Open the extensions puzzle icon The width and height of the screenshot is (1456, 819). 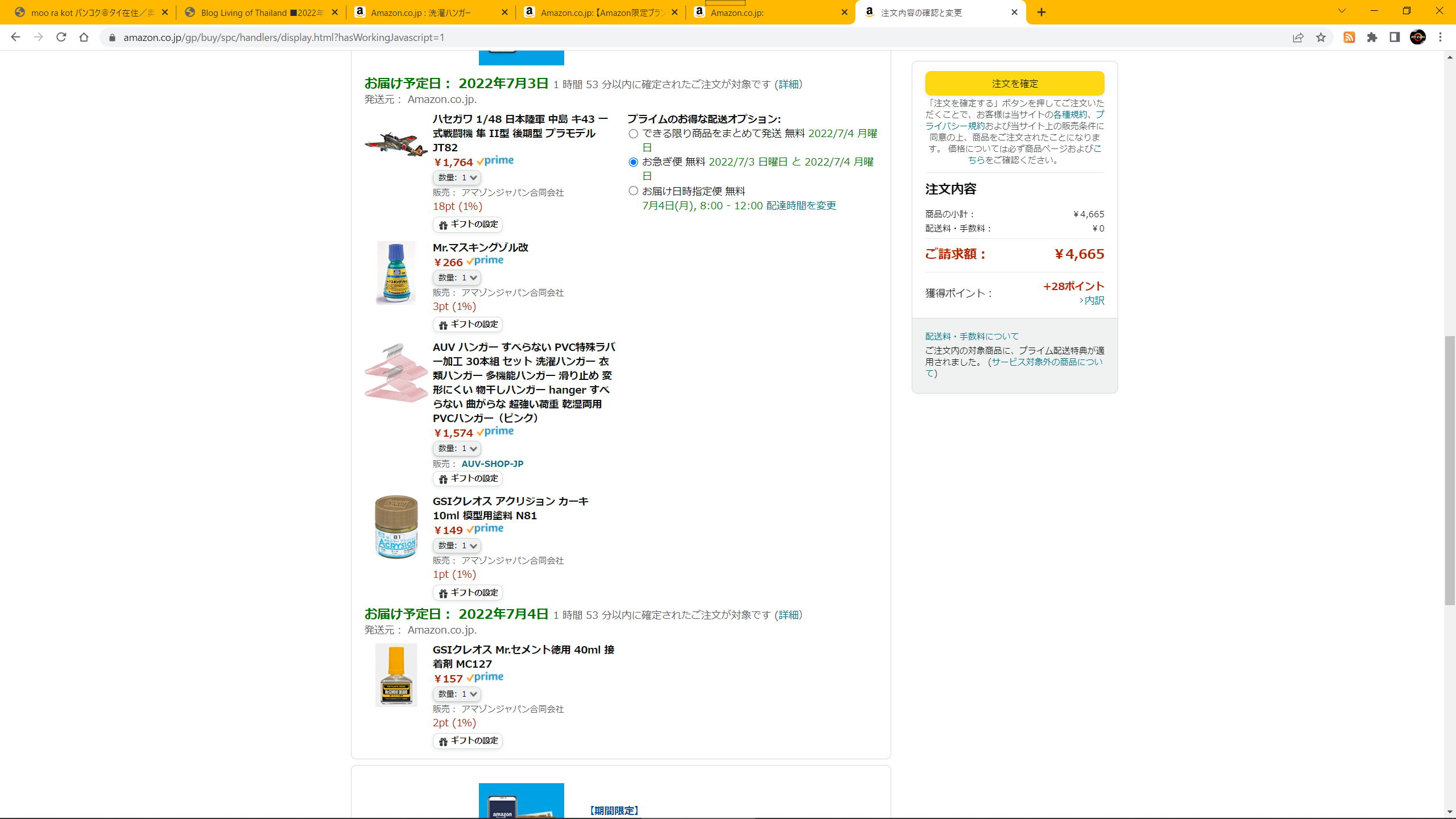(1372, 38)
